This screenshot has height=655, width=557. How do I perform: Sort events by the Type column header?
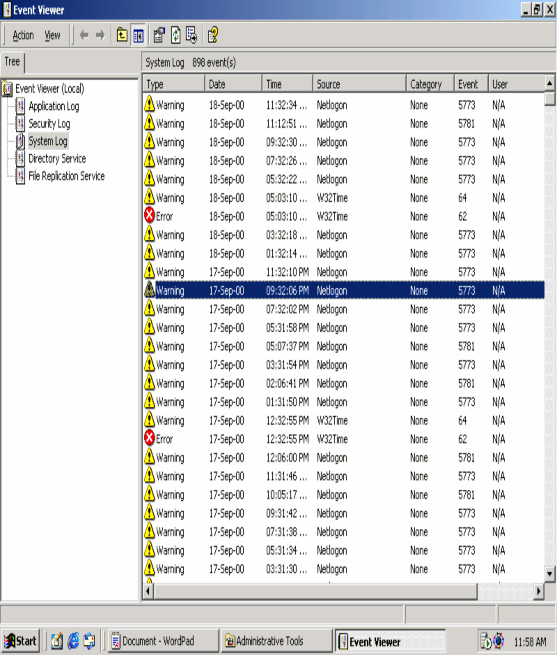[x=174, y=84]
